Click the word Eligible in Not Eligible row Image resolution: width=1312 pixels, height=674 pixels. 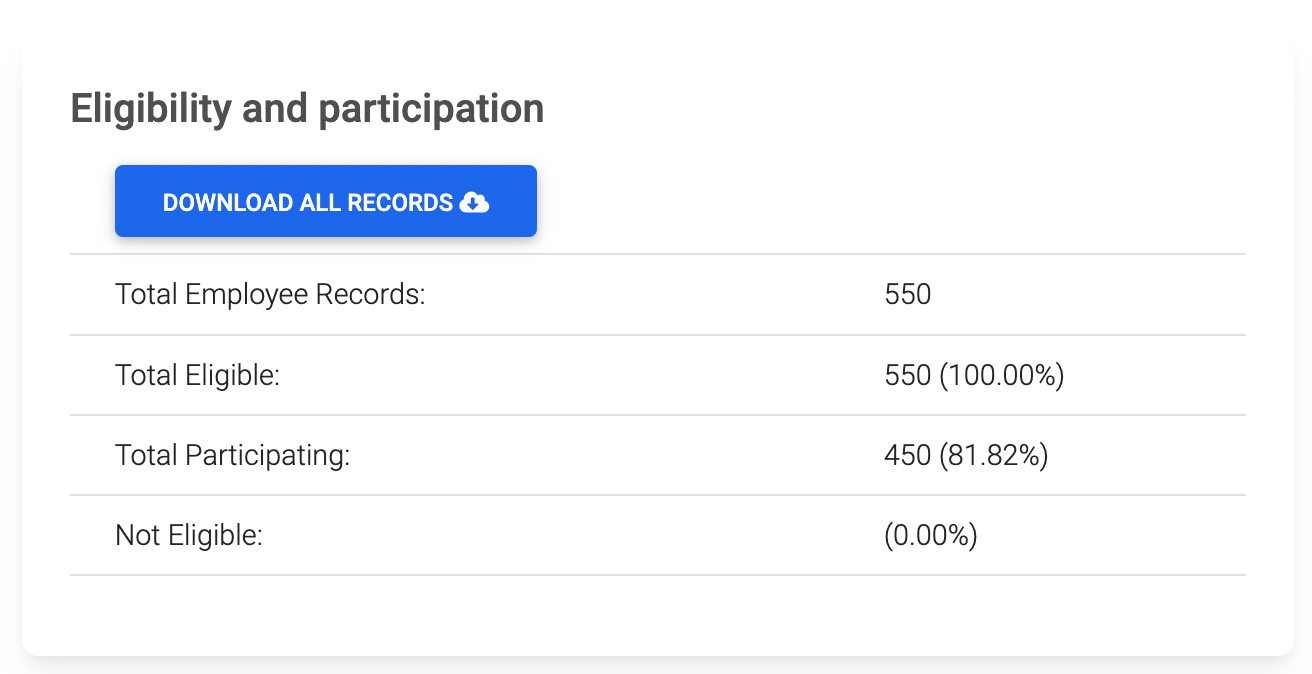tap(213, 536)
